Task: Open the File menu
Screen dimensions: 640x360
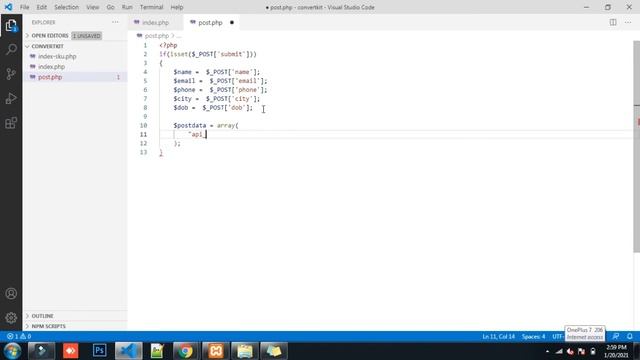Action: 24,7
